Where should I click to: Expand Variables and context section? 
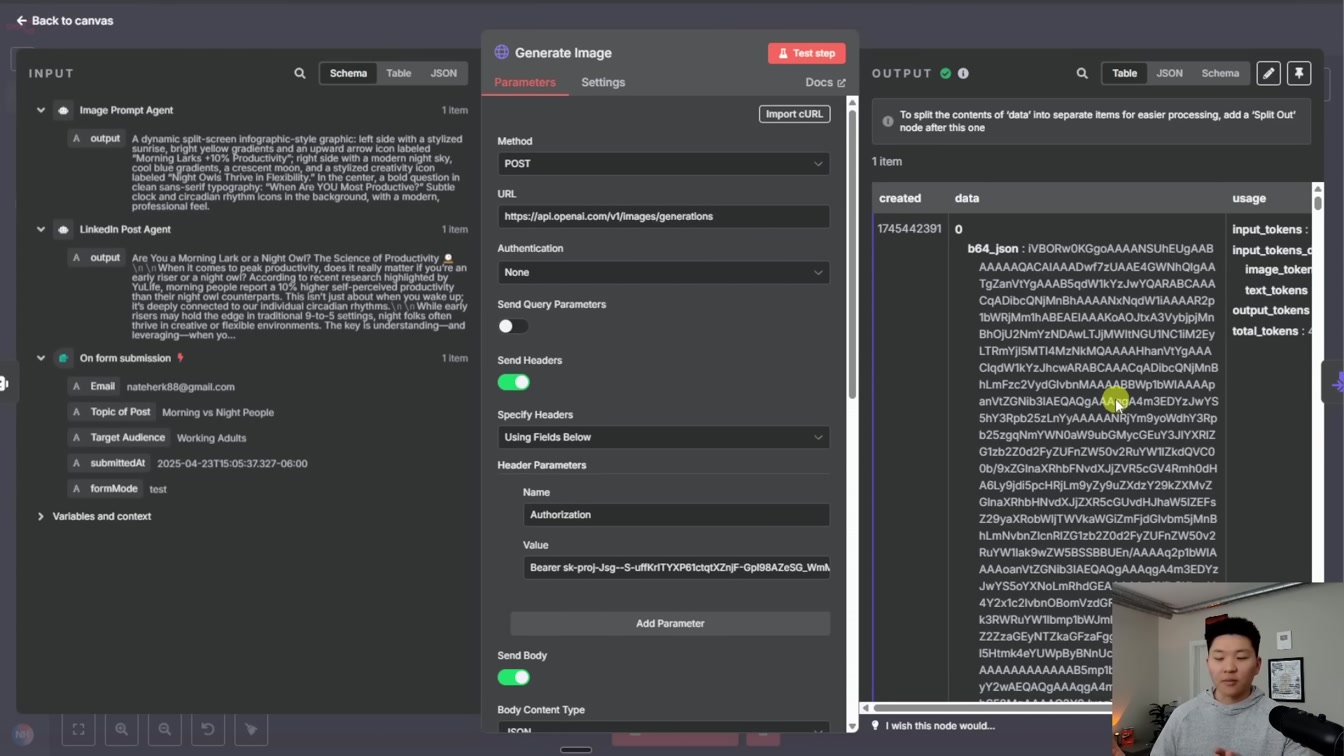41,516
